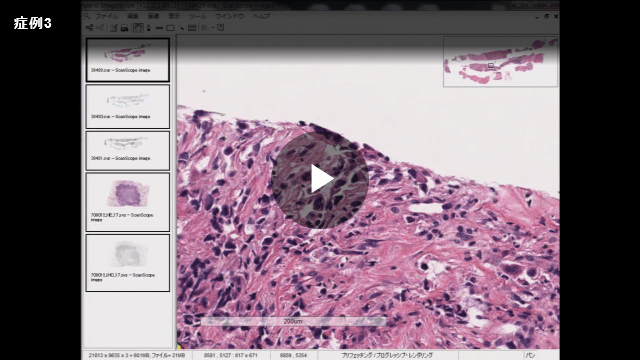Select fourth purple tissue slide thumbnail
640x360 pixels.
pos(128,202)
